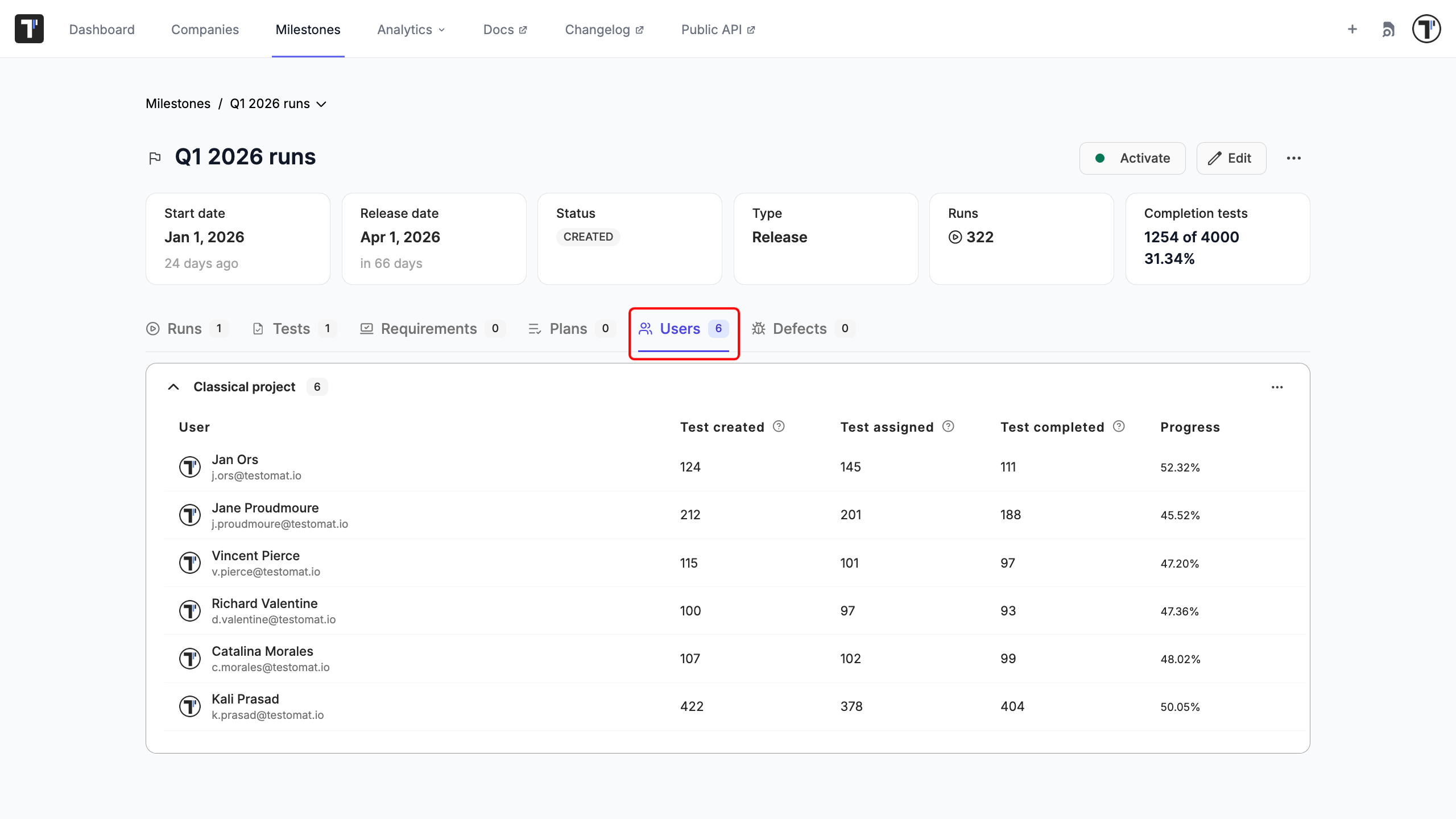Screen dimensions: 1456x819
Task: Click the help icon next to Test assigned
Action: (948, 427)
